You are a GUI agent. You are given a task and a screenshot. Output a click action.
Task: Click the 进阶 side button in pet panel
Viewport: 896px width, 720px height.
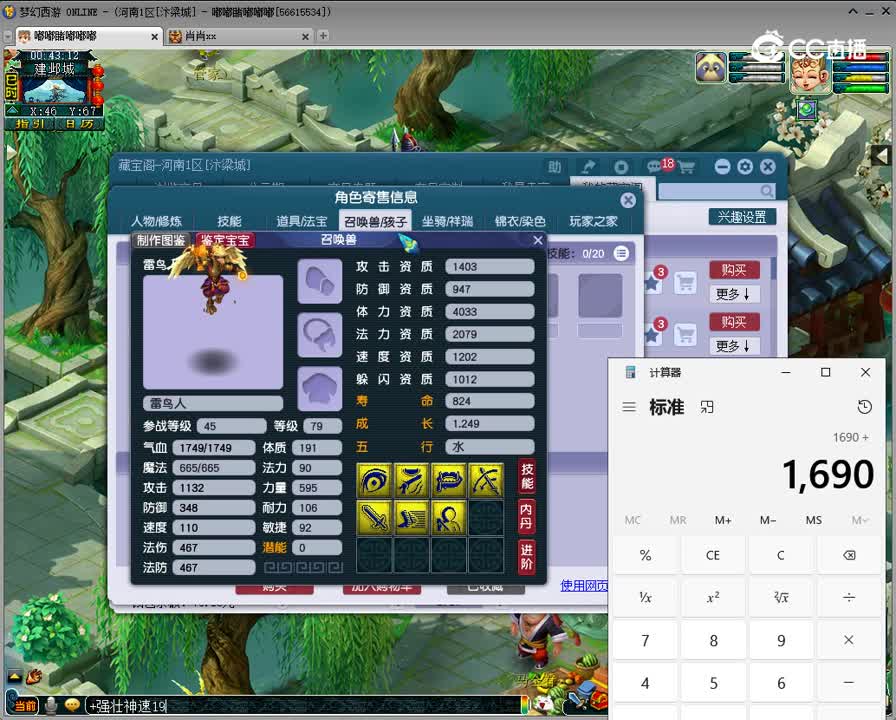tap(526, 557)
